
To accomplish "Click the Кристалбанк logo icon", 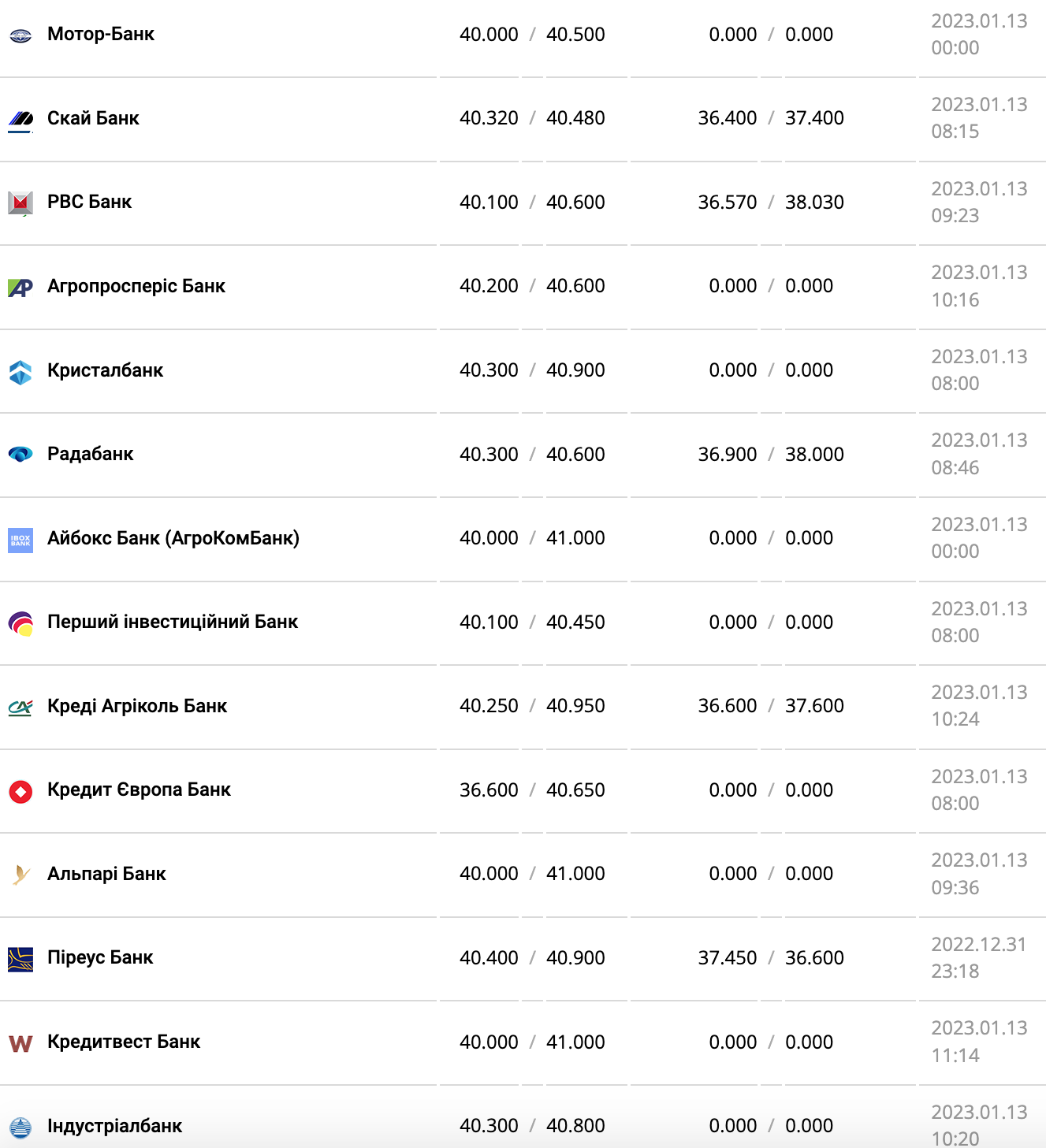I will pos(20,372).
